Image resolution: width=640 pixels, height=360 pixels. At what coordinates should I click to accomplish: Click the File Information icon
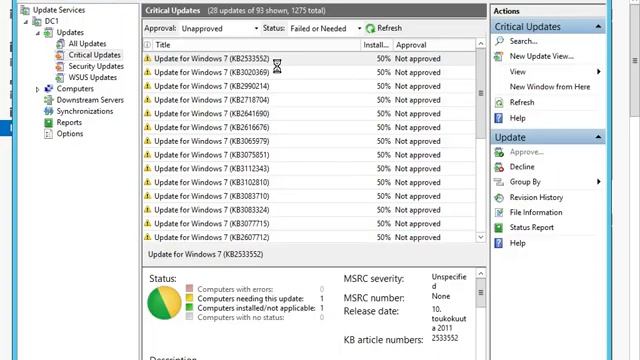[499, 212]
